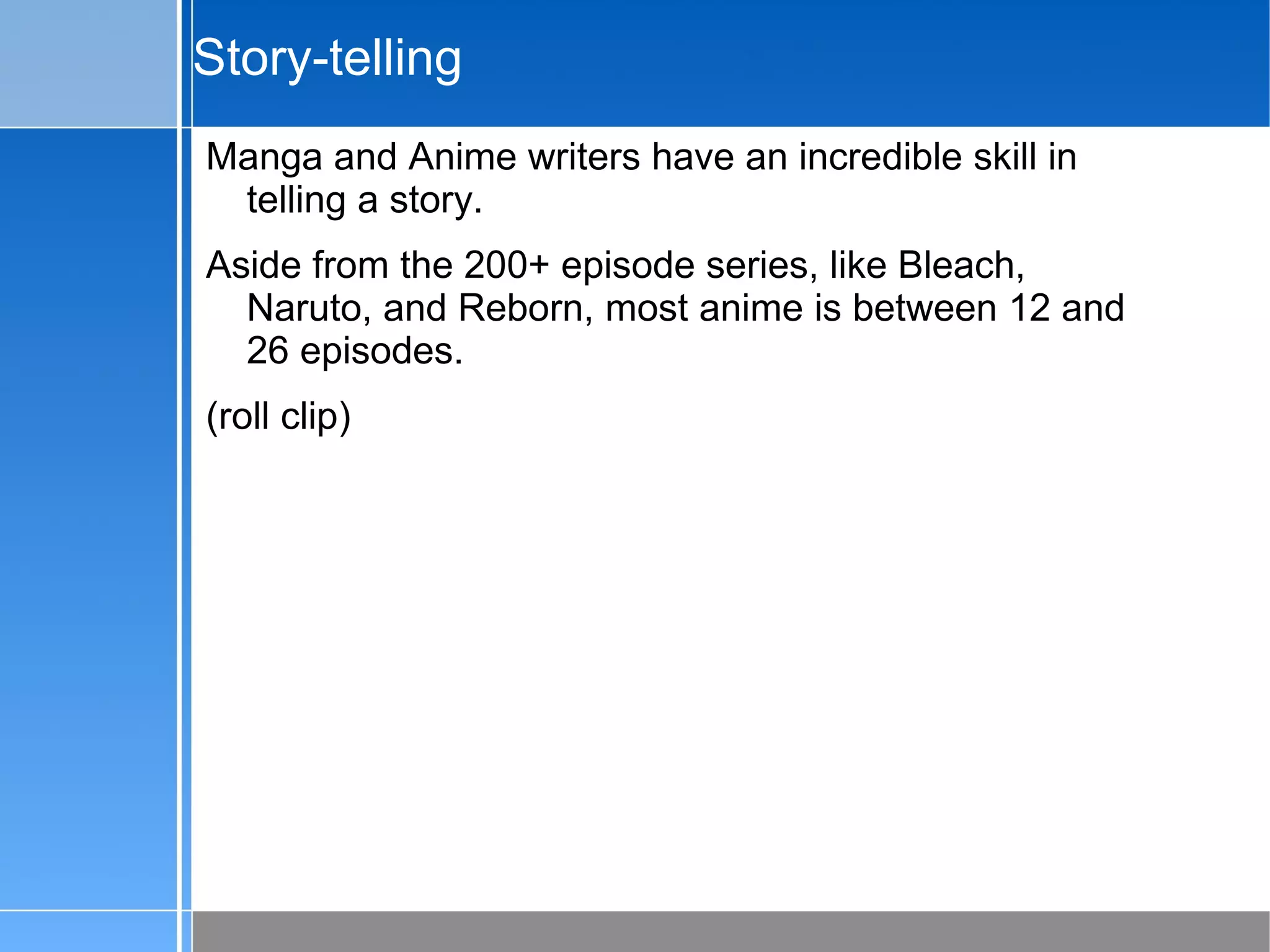This screenshot has width=1270, height=952.
Task: Click the "200+" text in second paragraph
Action: pos(506,265)
